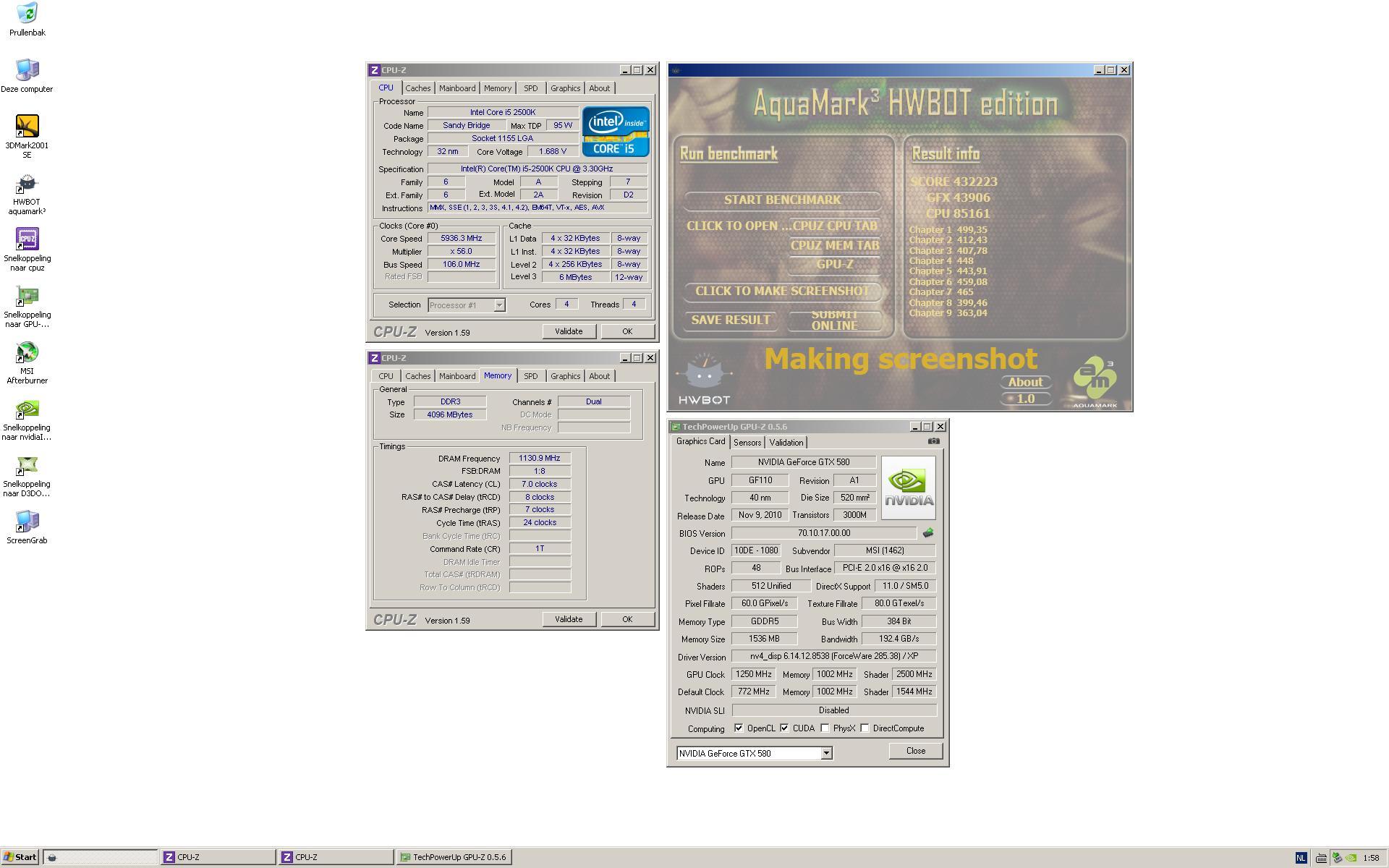Open About tab in bottom CPU-Z window

tap(599, 376)
